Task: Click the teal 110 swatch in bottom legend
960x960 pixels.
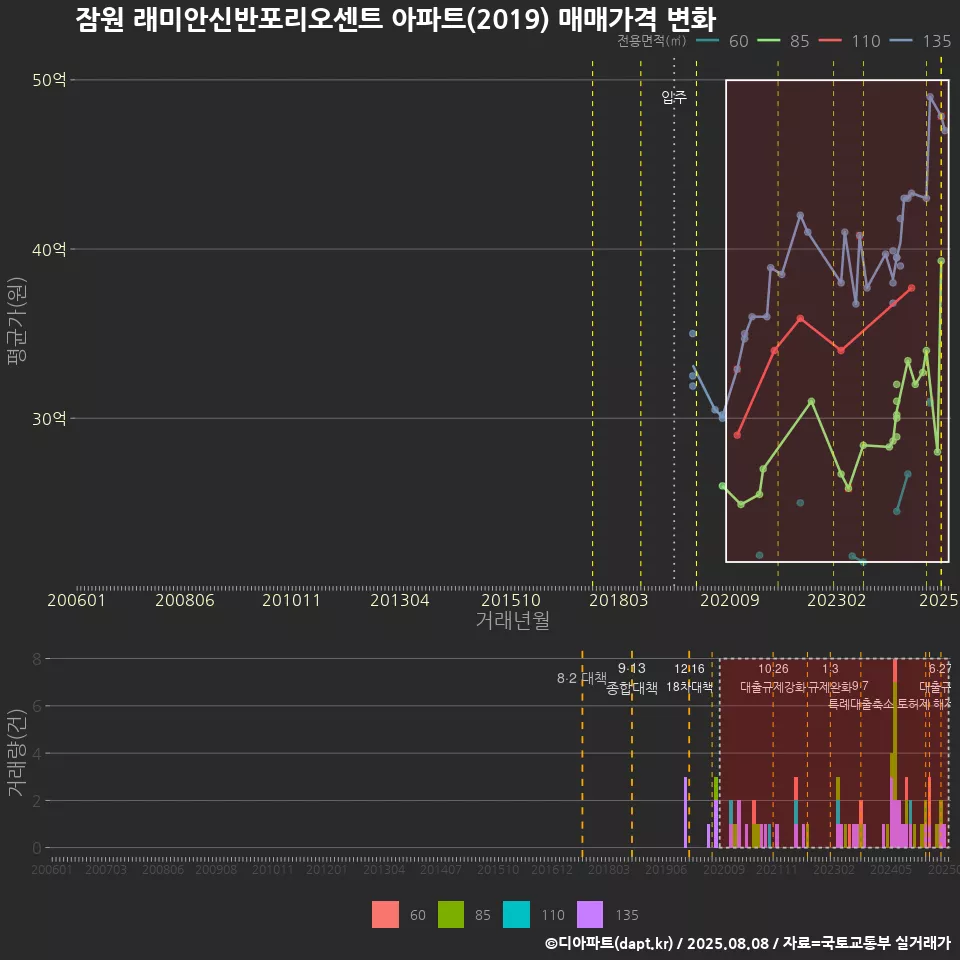Action: [x=516, y=914]
